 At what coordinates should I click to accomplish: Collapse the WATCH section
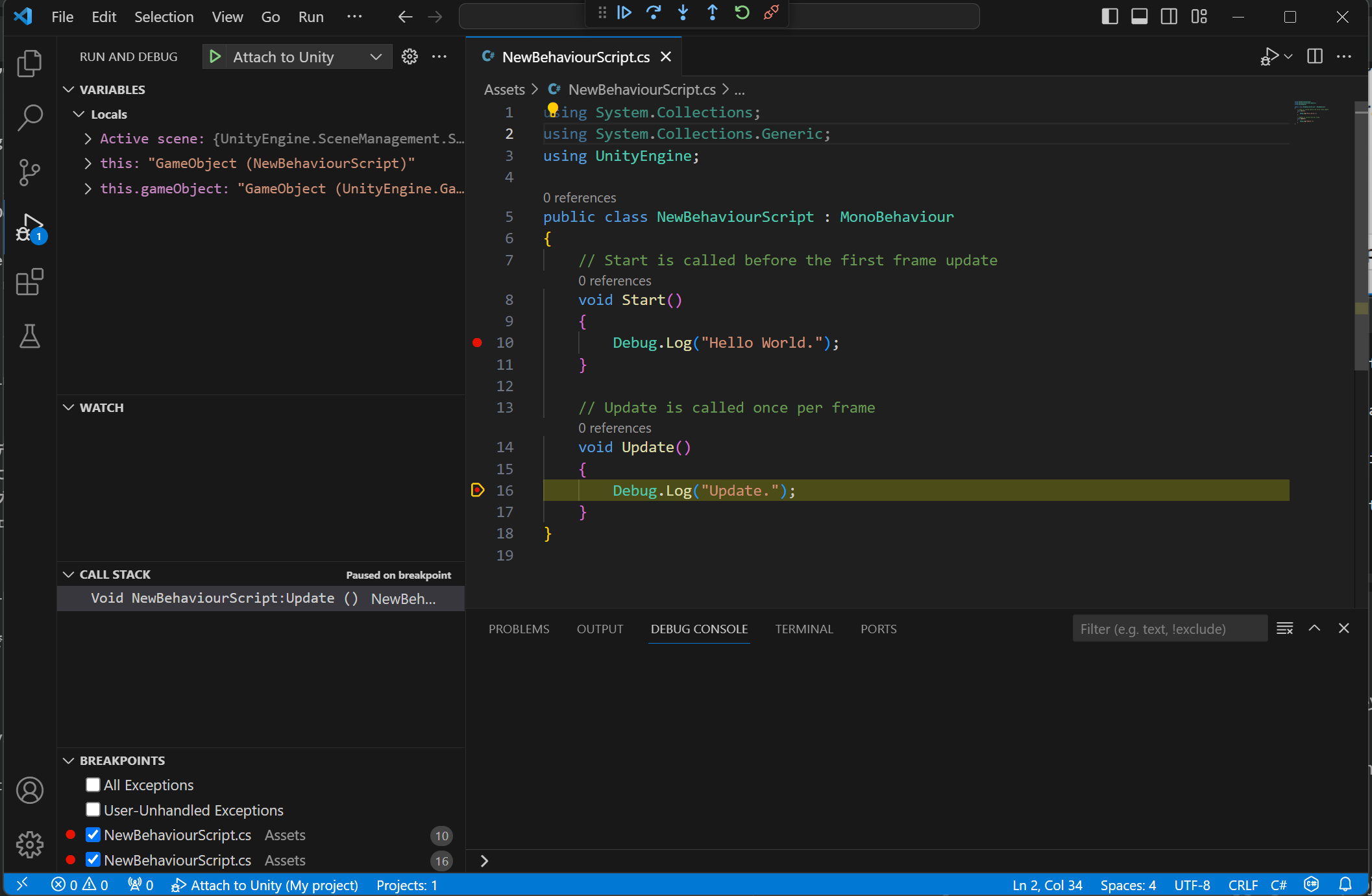click(x=69, y=407)
